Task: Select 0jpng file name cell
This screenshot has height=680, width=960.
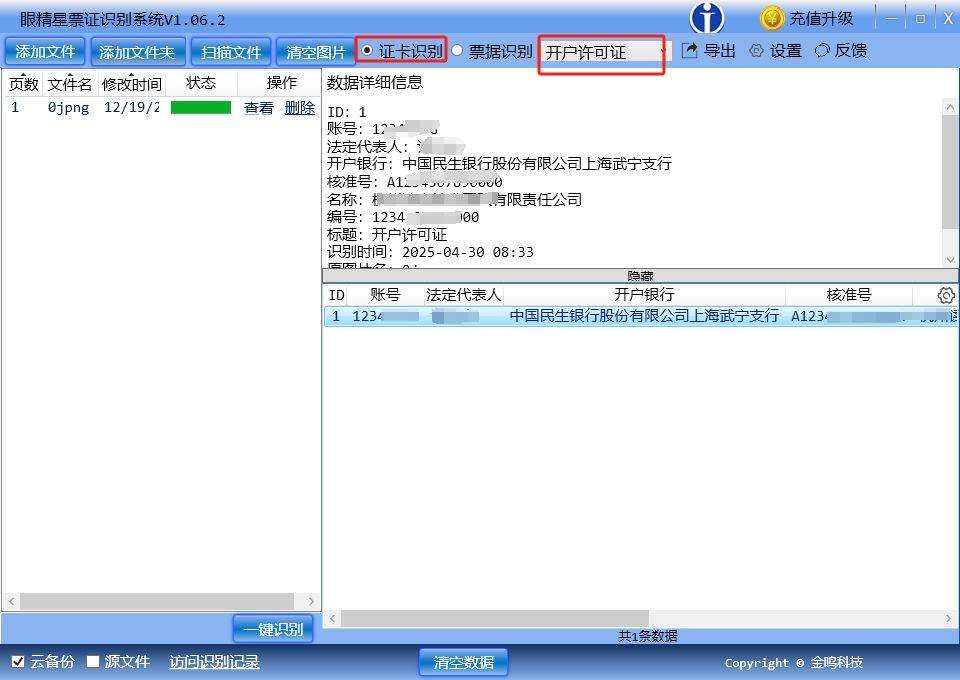Action: [x=69, y=108]
